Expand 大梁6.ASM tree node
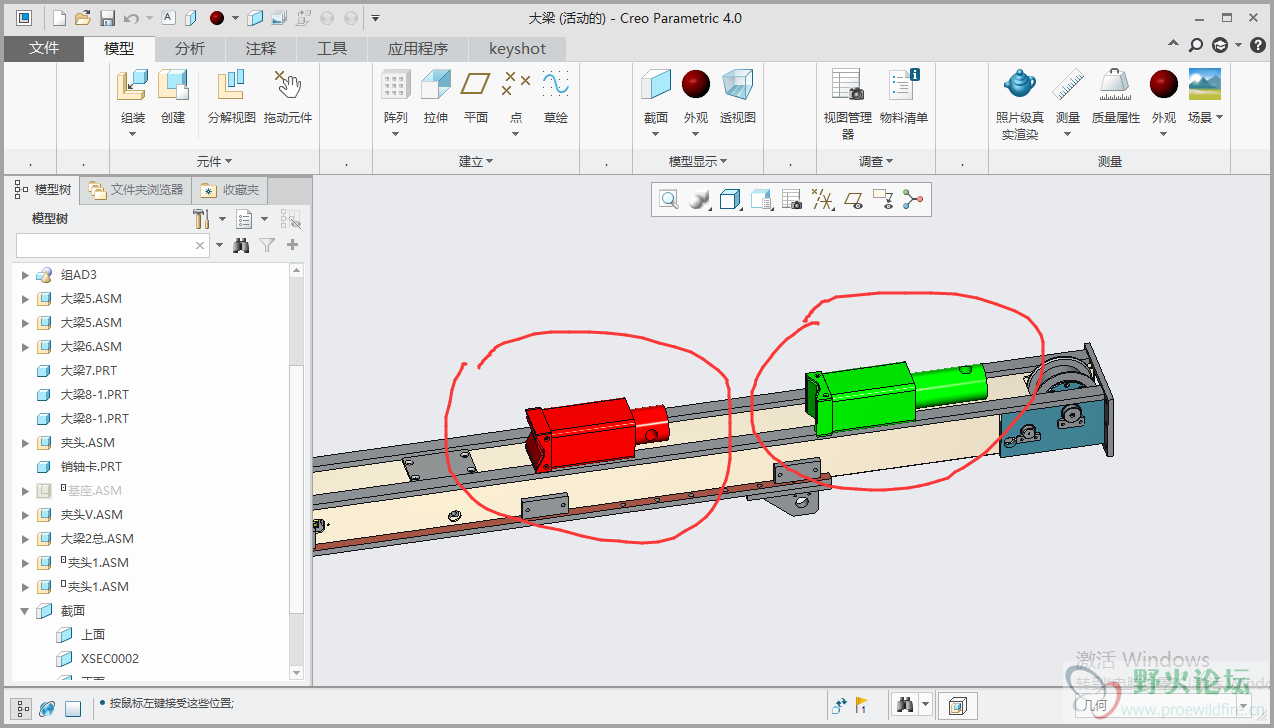This screenshot has width=1274, height=728. [26, 347]
